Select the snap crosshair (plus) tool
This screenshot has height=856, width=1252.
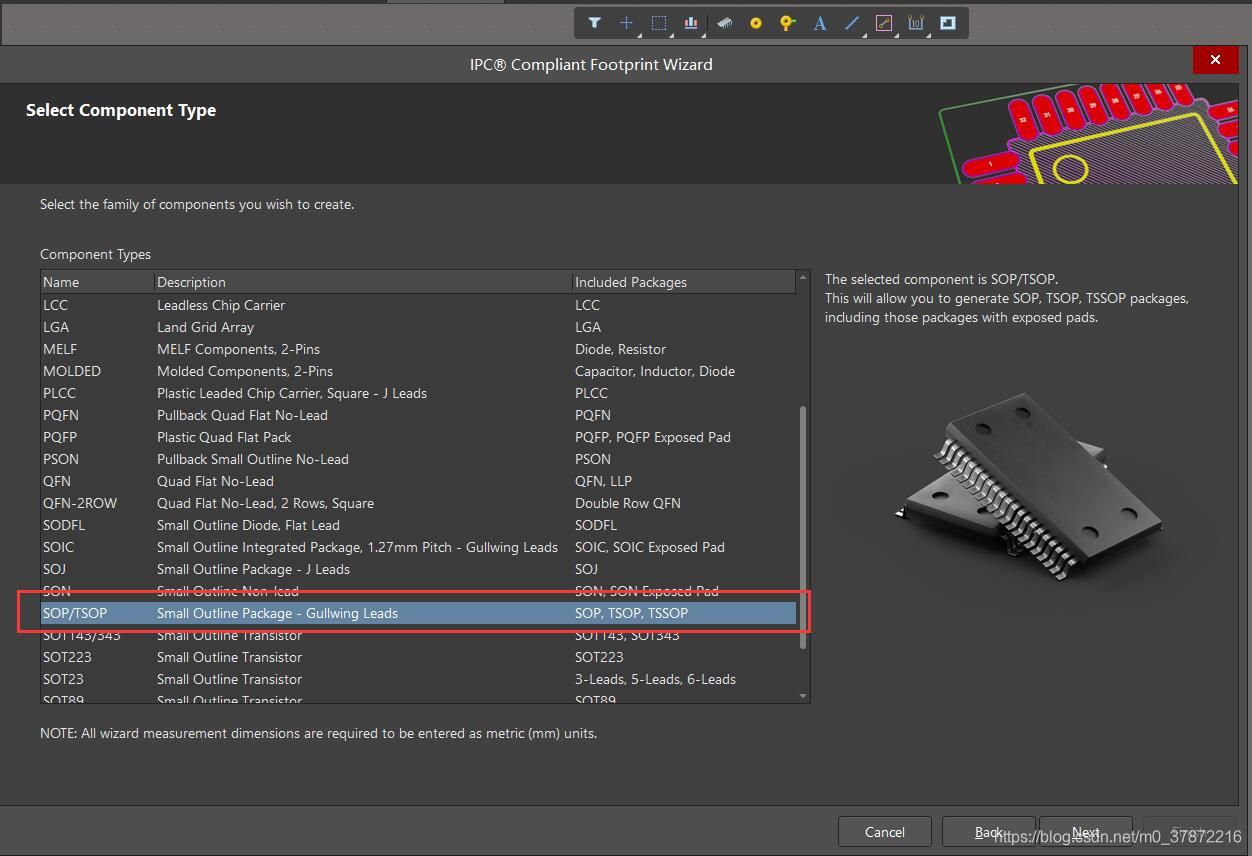[626, 23]
